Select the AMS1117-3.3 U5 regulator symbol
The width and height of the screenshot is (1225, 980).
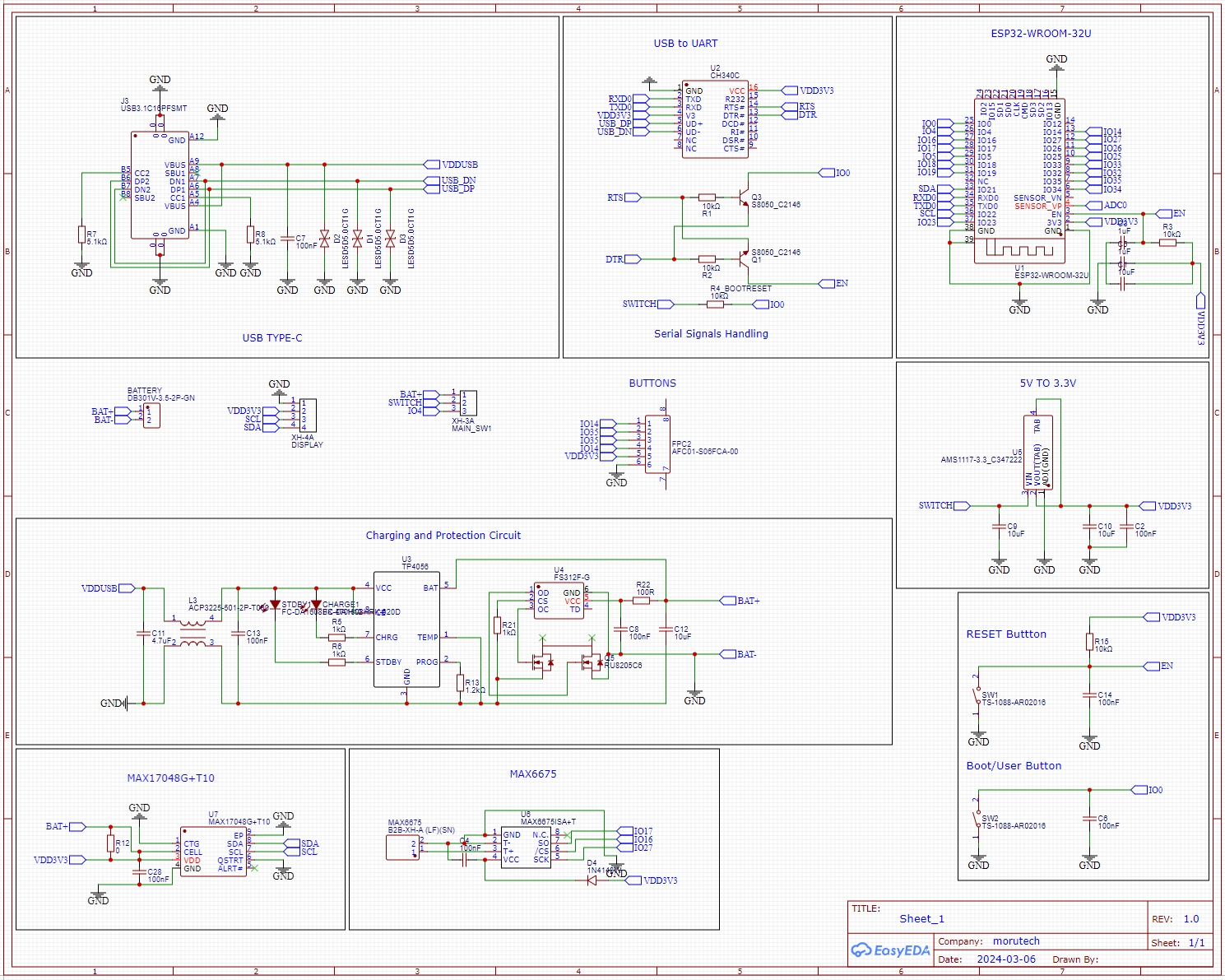[1038, 453]
